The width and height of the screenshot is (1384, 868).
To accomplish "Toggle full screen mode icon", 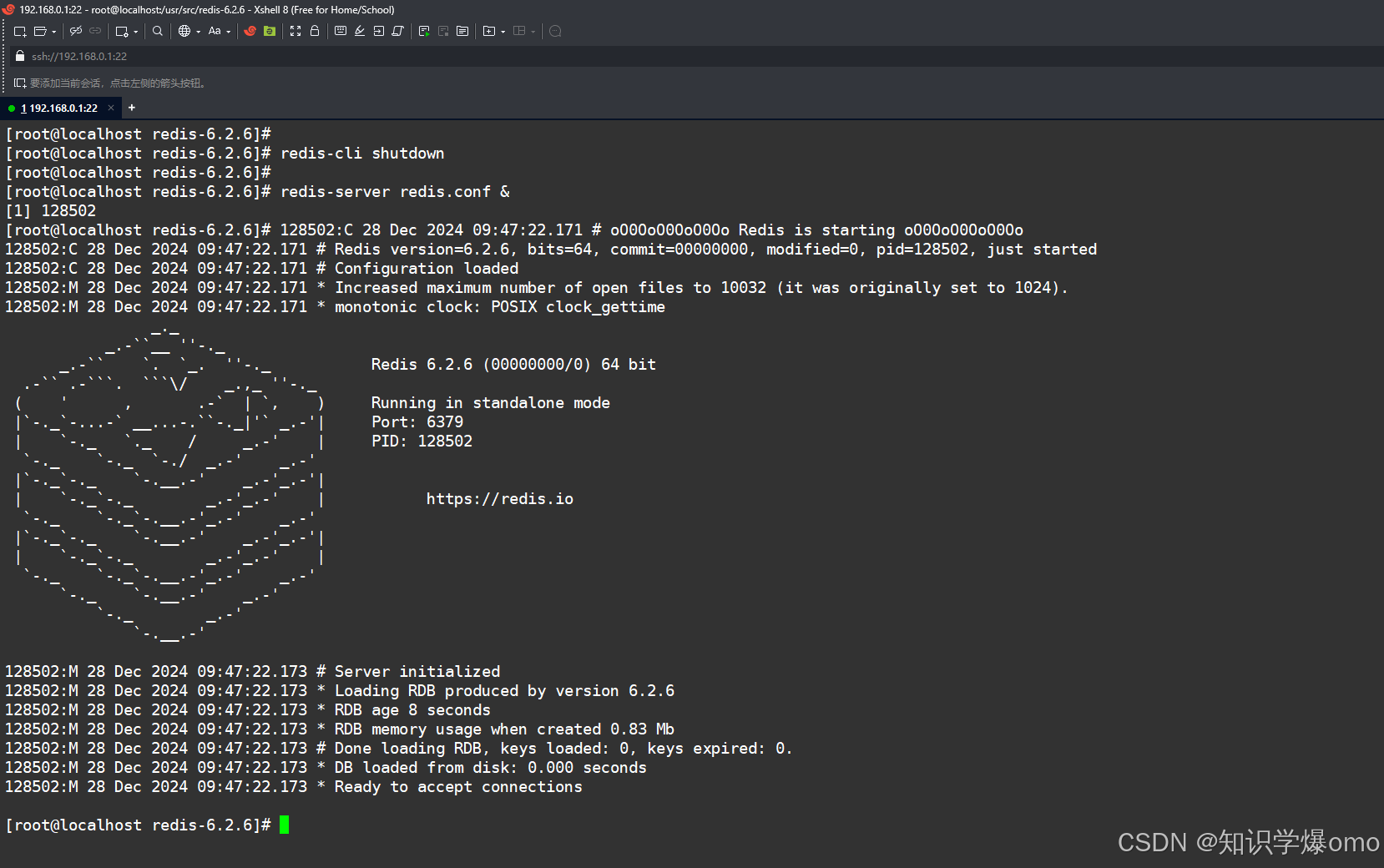I will 295,31.
